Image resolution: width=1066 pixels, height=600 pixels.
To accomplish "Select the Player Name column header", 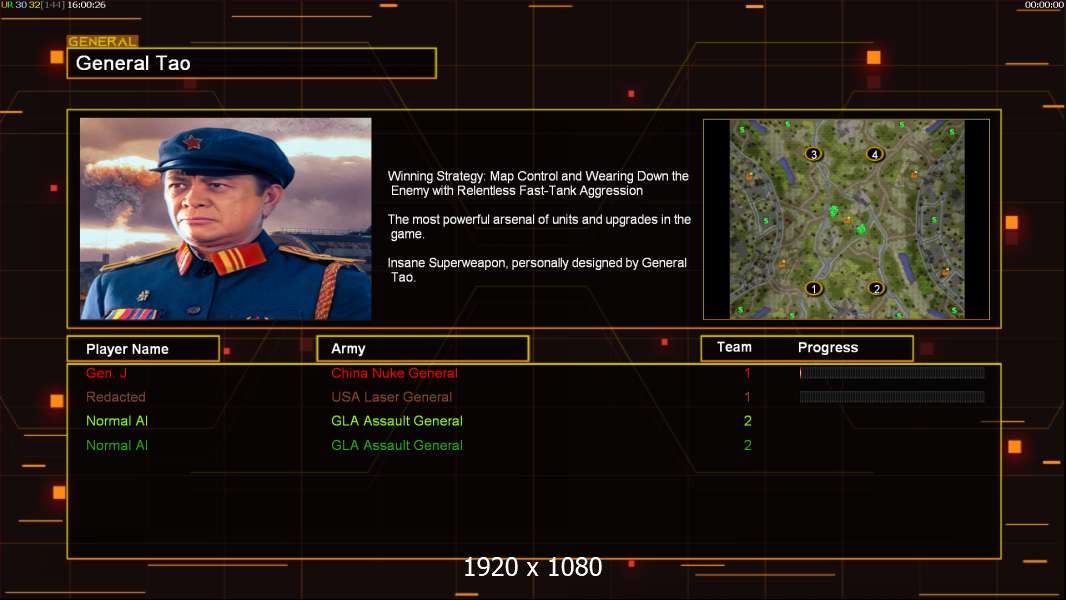I will (x=143, y=349).
